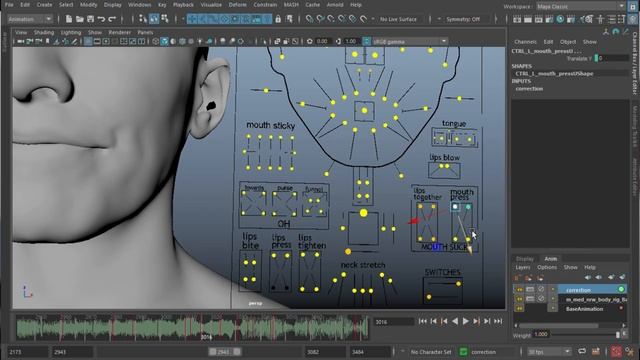
Task: Open the Channels menu in Channel Box
Action: point(525,42)
